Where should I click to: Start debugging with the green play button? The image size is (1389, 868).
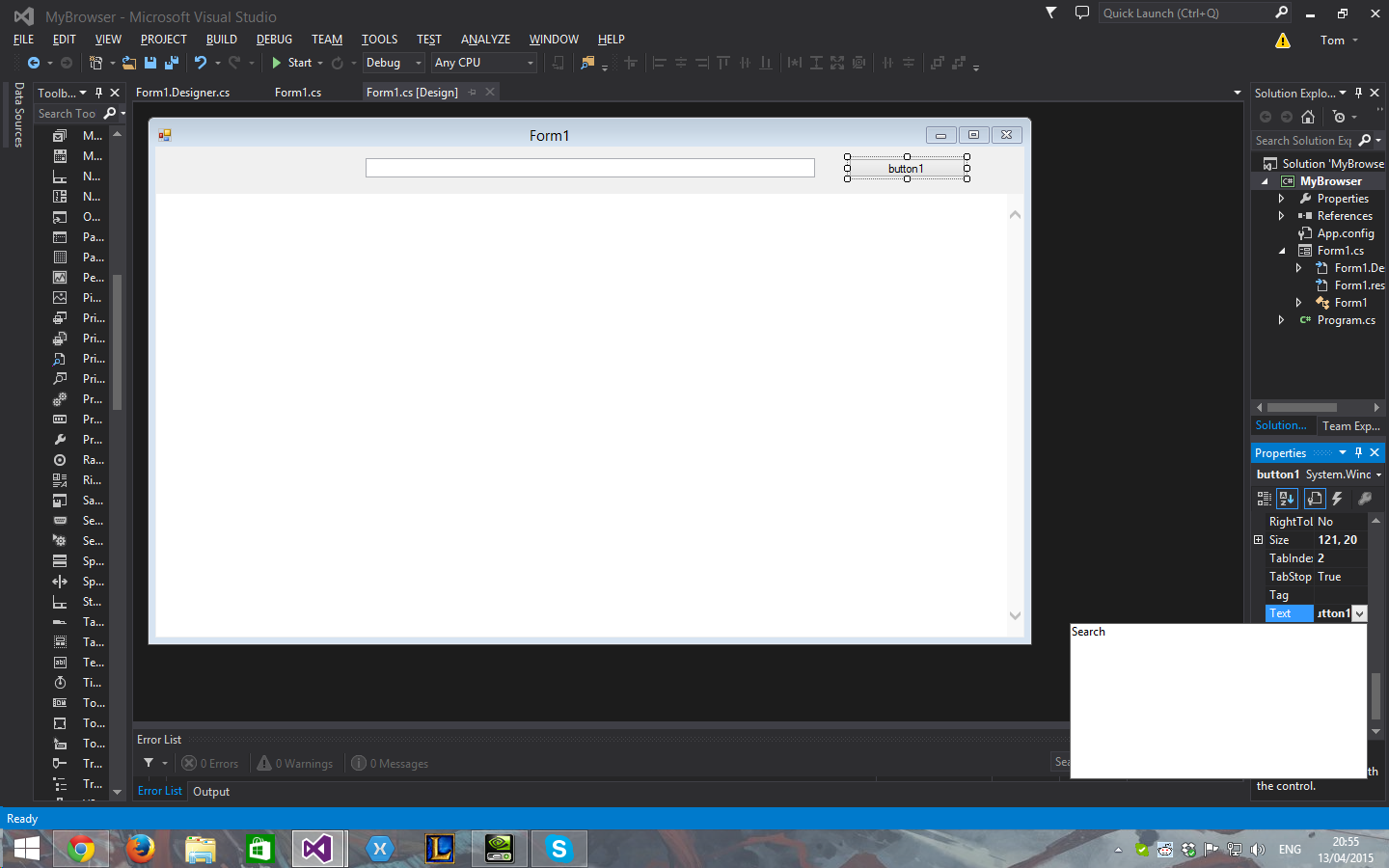pos(277,63)
